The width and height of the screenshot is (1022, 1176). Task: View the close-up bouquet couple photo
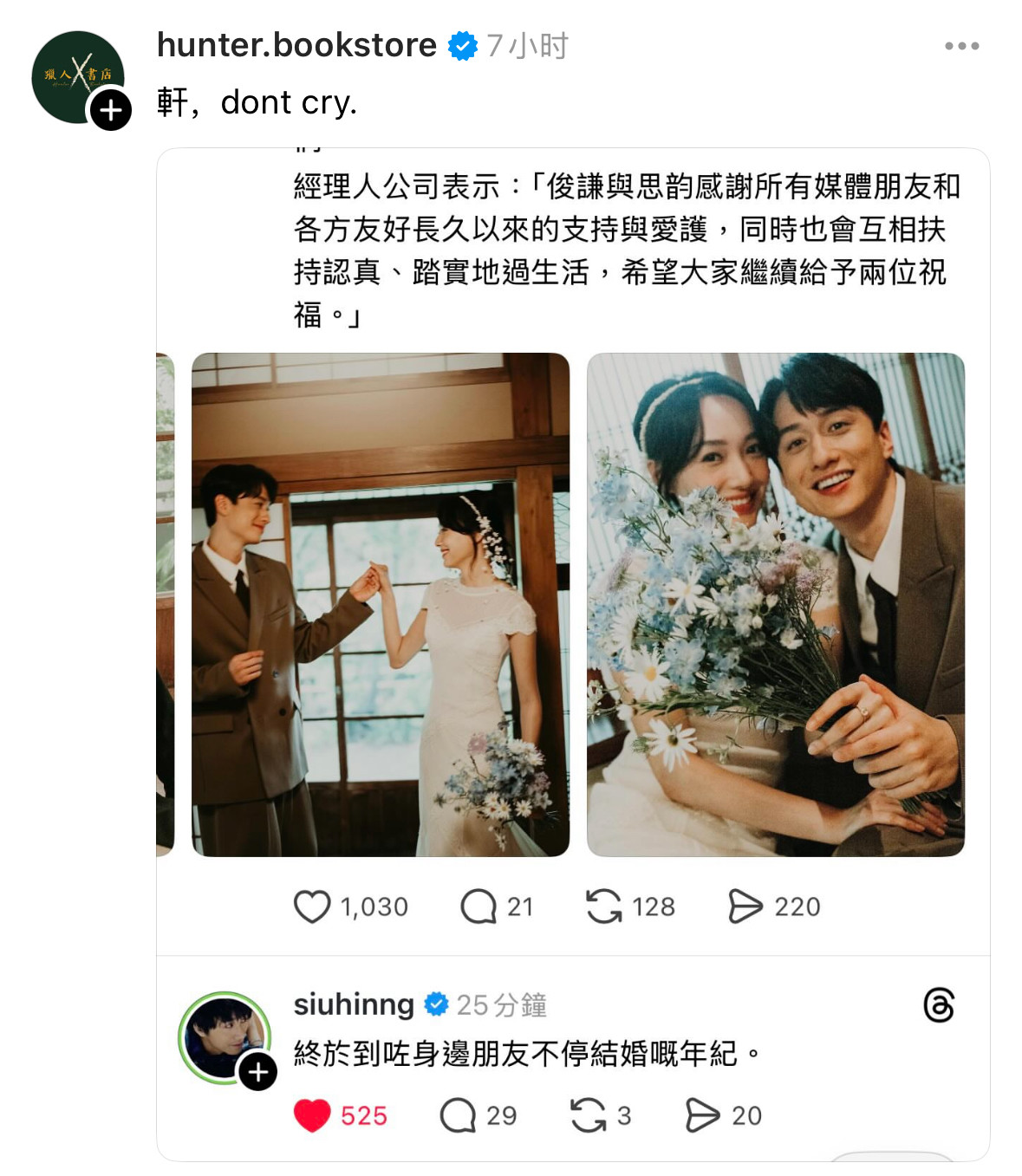click(x=776, y=604)
